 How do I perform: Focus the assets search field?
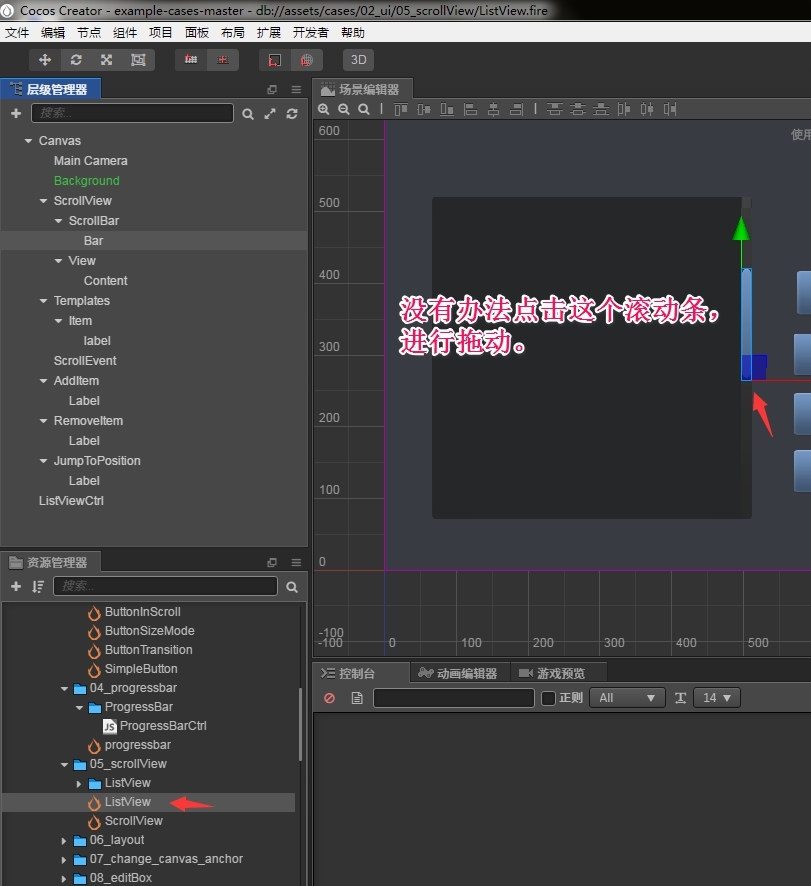coord(166,586)
